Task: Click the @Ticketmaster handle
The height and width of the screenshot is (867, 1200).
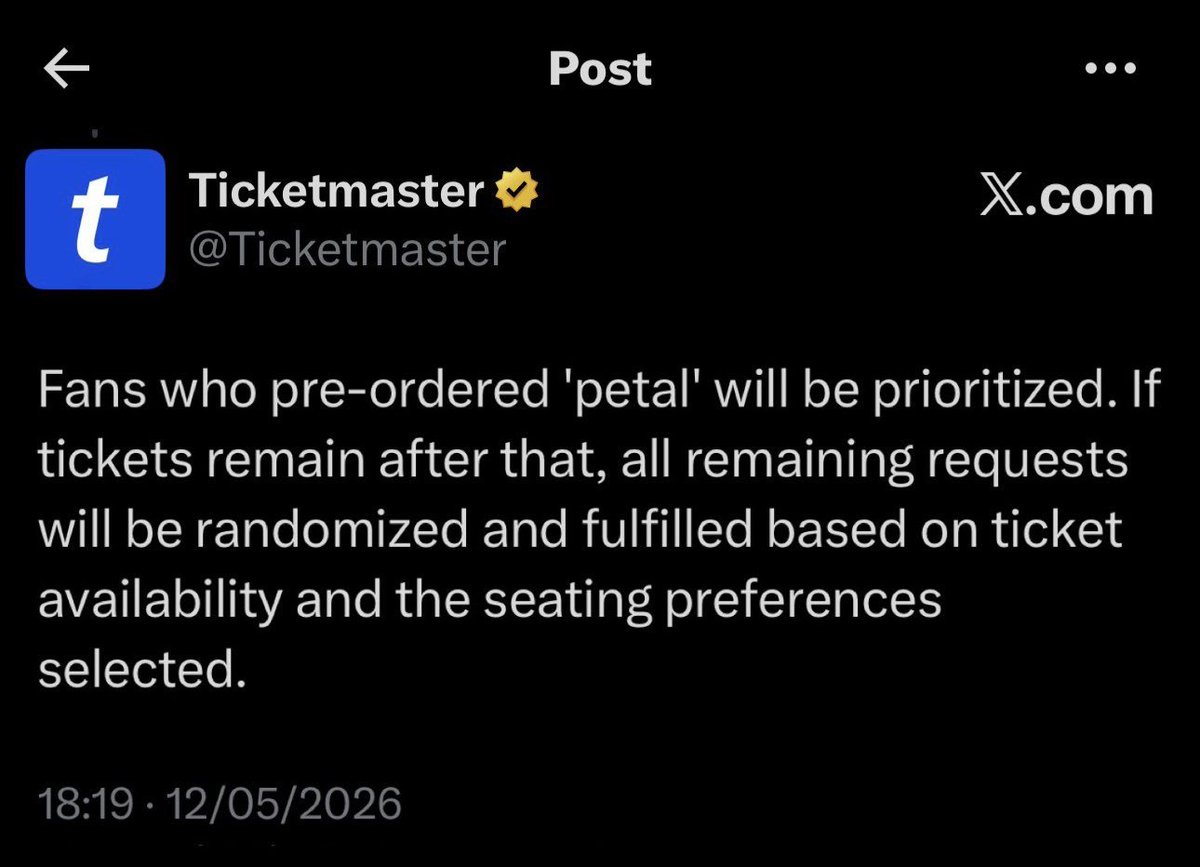Action: pyautogui.click(x=347, y=249)
